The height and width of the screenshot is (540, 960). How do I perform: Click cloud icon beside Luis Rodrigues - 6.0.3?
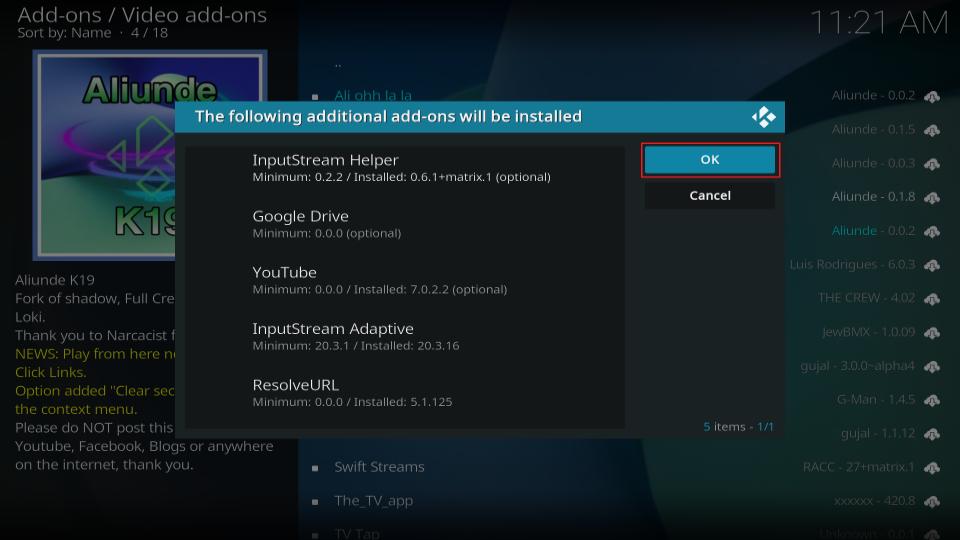[932, 265]
